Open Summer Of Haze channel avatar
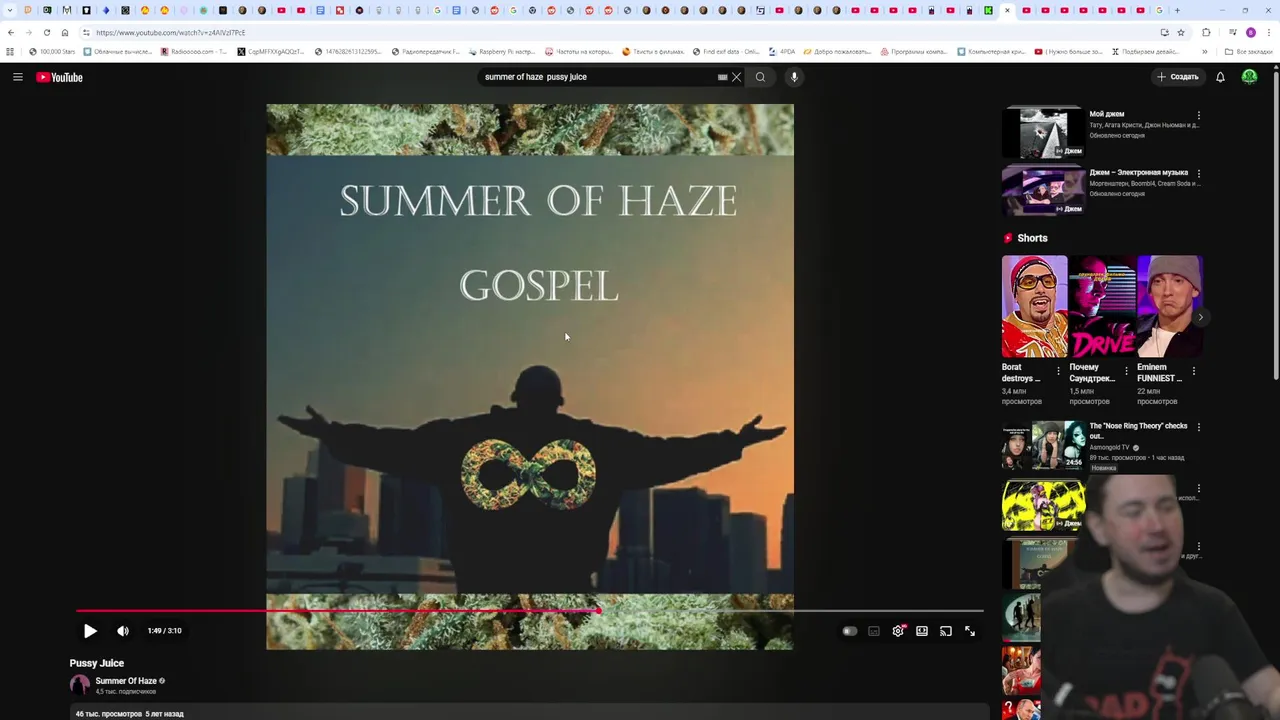 click(x=80, y=685)
